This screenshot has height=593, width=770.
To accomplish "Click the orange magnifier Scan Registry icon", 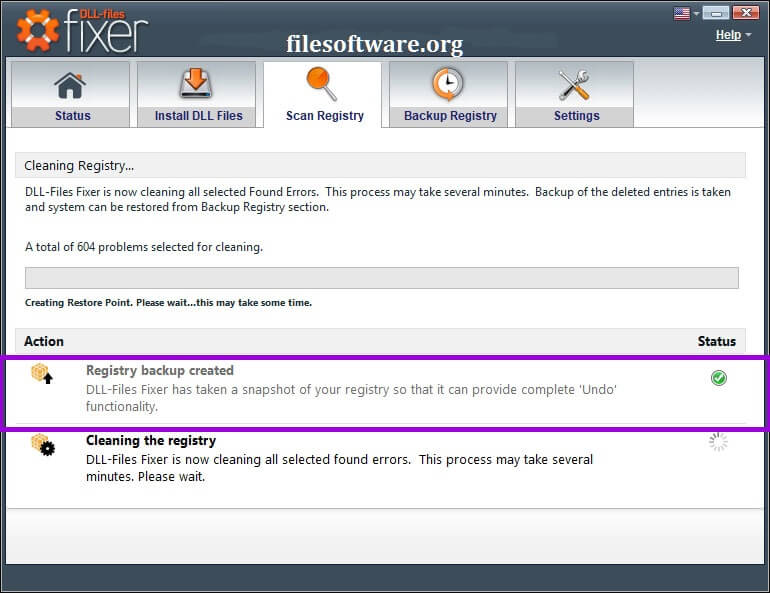I will click(x=322, y=84).
